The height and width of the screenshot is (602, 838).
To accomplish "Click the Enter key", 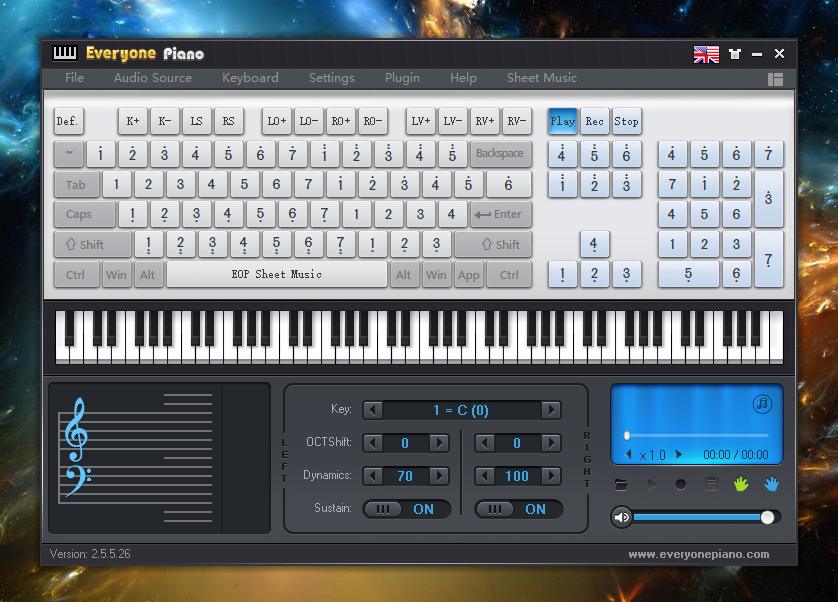I will pyautogui.click(x=500, y=215).
